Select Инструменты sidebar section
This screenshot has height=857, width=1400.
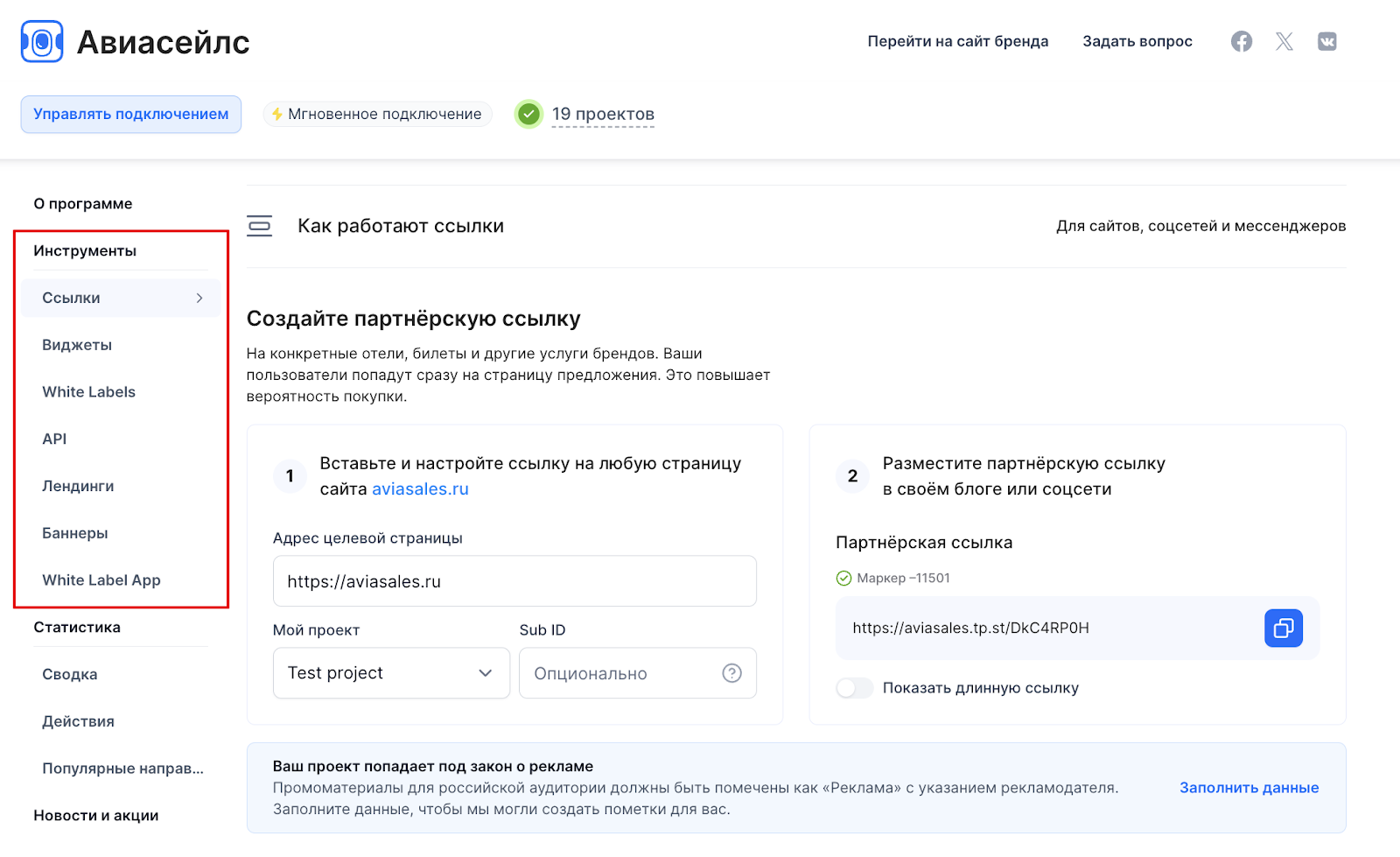pos(85,250)
